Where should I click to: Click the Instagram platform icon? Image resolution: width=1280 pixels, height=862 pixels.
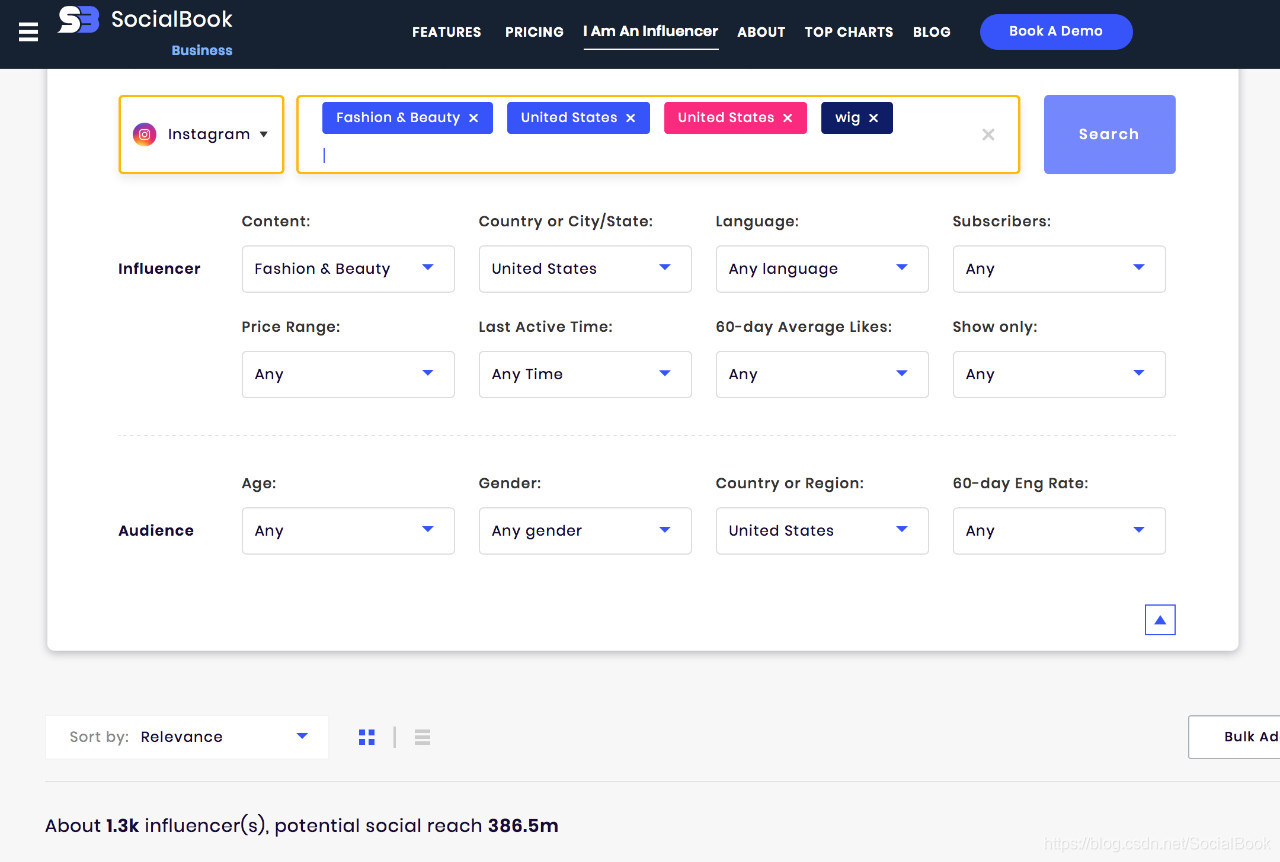(x=145, y=134)
